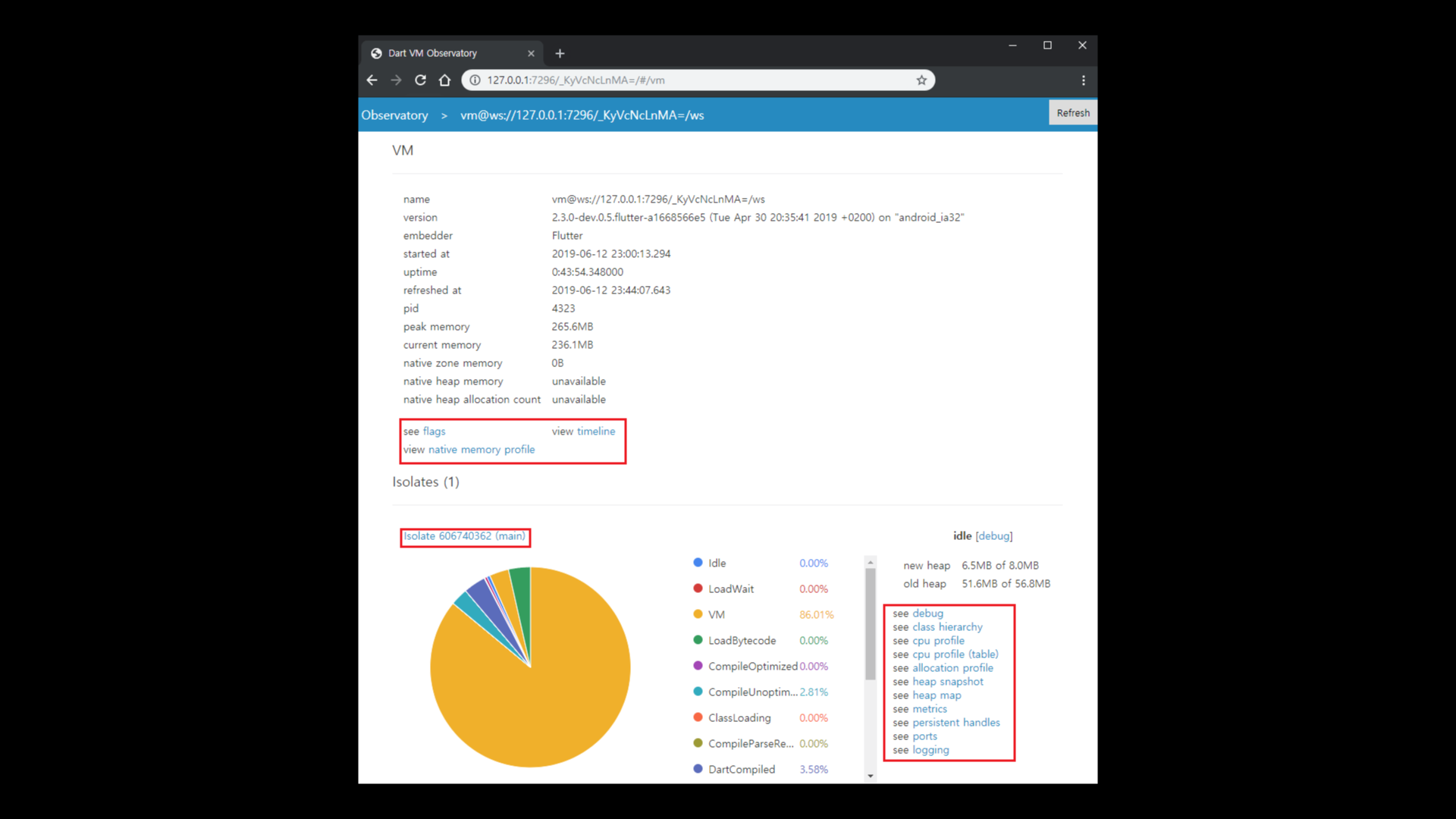The image size is (1456, 819).
Task: Click the address bar URL field
Action: click(x=682, y=80)
